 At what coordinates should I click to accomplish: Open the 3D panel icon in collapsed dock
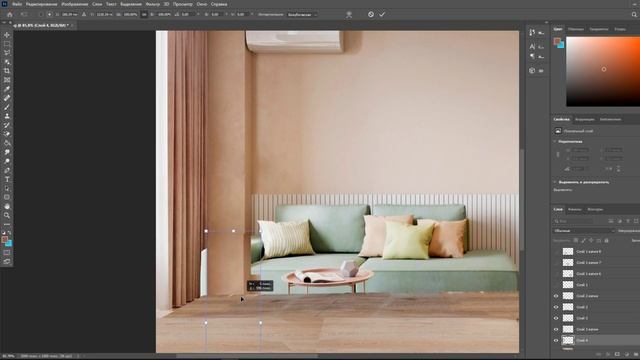point(532,71)
